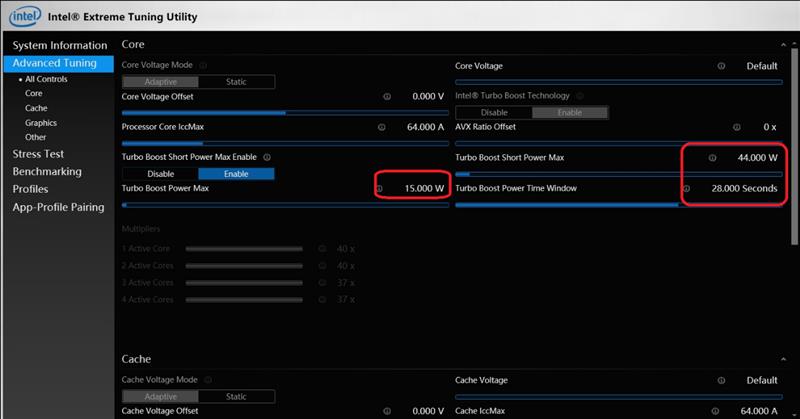This screenshot has width=800, height=419.
Task: Open System Information page
Action: [60, 45]
